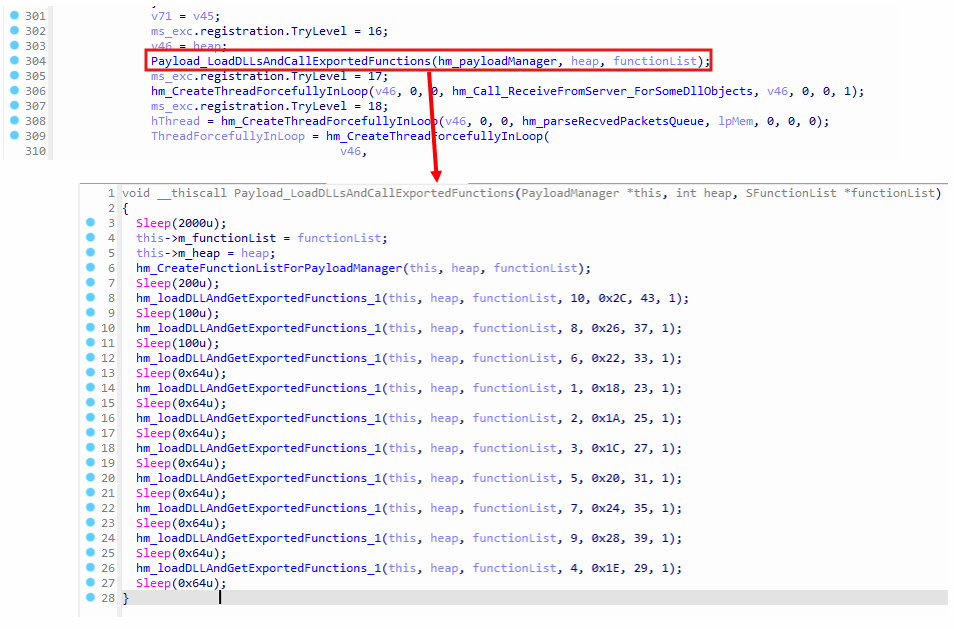Select 0x1C constant on line 18
The image size is (954, 629).
605,448
